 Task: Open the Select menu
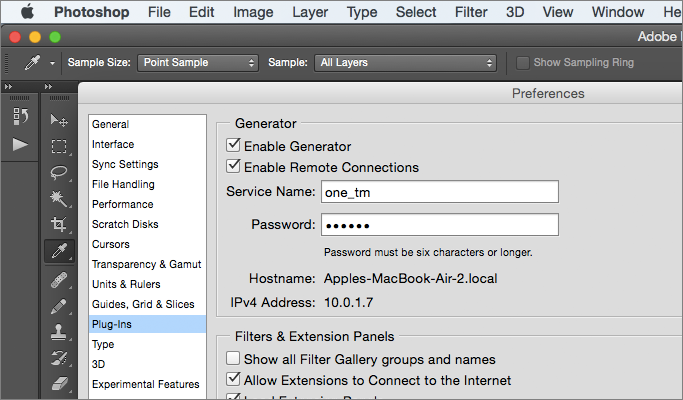coord(416,12)
